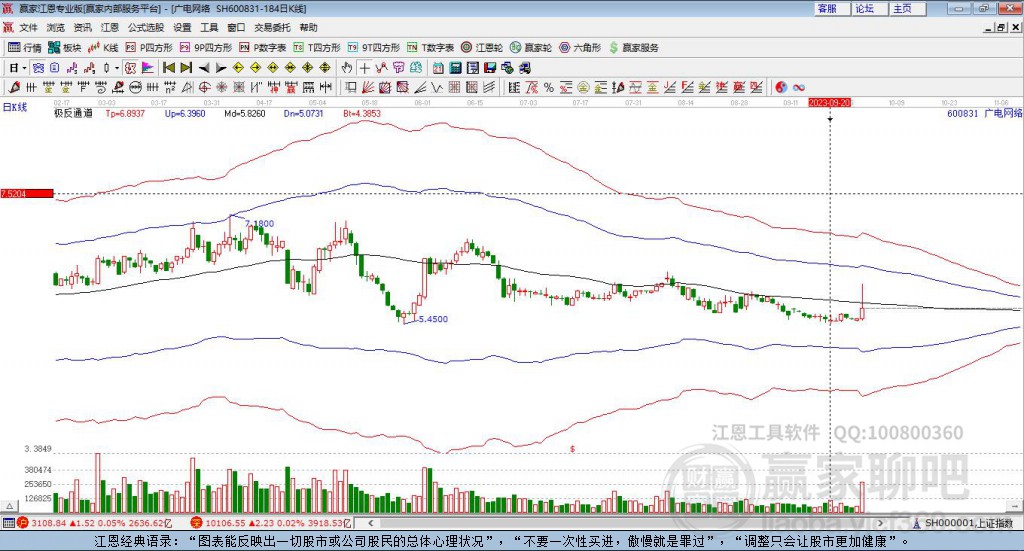Open the calculator icon in toolbar
1024x551 pixels.
[x=456, y=68]
